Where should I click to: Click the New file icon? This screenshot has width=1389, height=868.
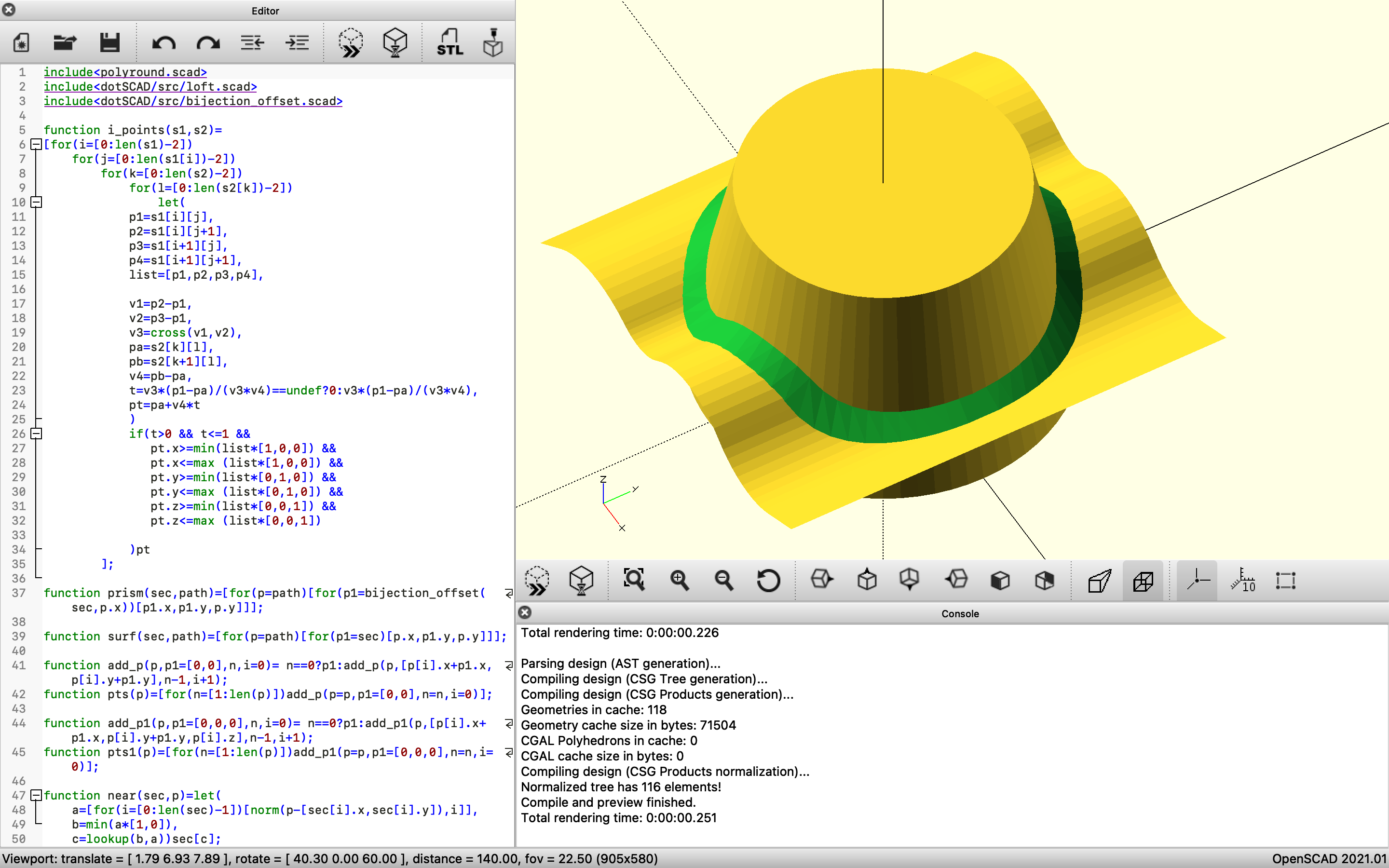point(21,42)
